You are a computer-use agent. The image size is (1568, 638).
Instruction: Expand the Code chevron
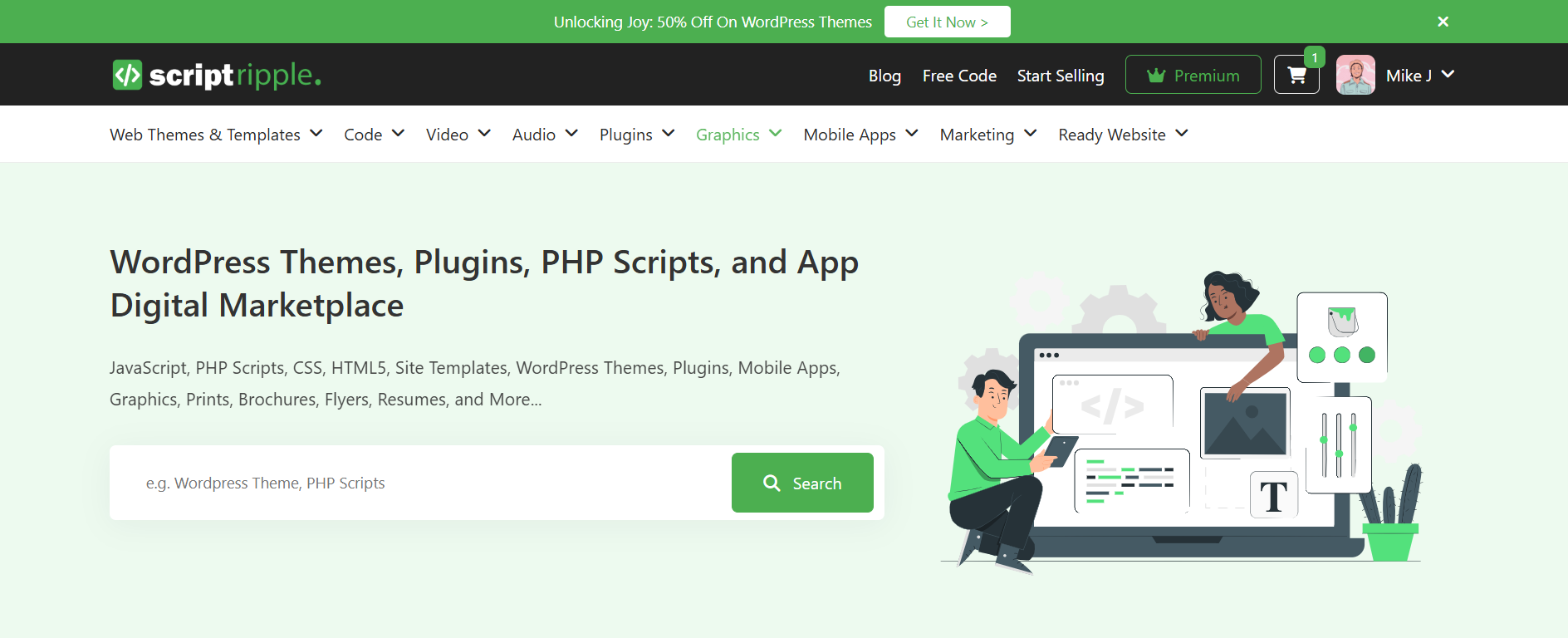coord(399,133)
